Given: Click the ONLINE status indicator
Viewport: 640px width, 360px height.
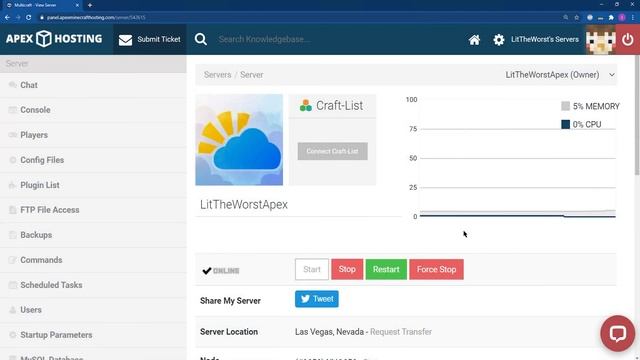Looking at the screenshot, I should 221,271.
